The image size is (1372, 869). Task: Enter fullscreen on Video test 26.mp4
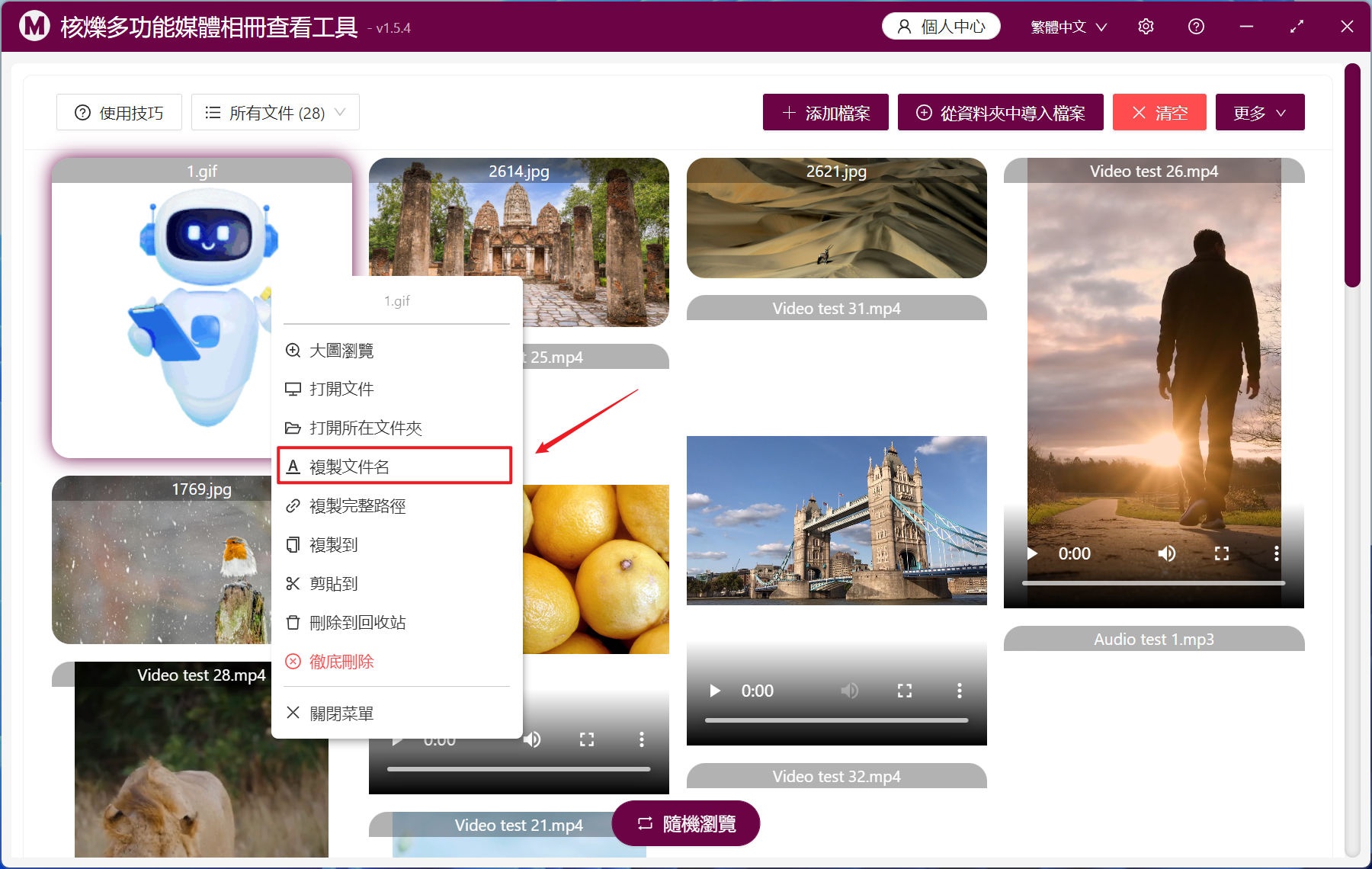pyautogui.click(x=1221, y=553)
